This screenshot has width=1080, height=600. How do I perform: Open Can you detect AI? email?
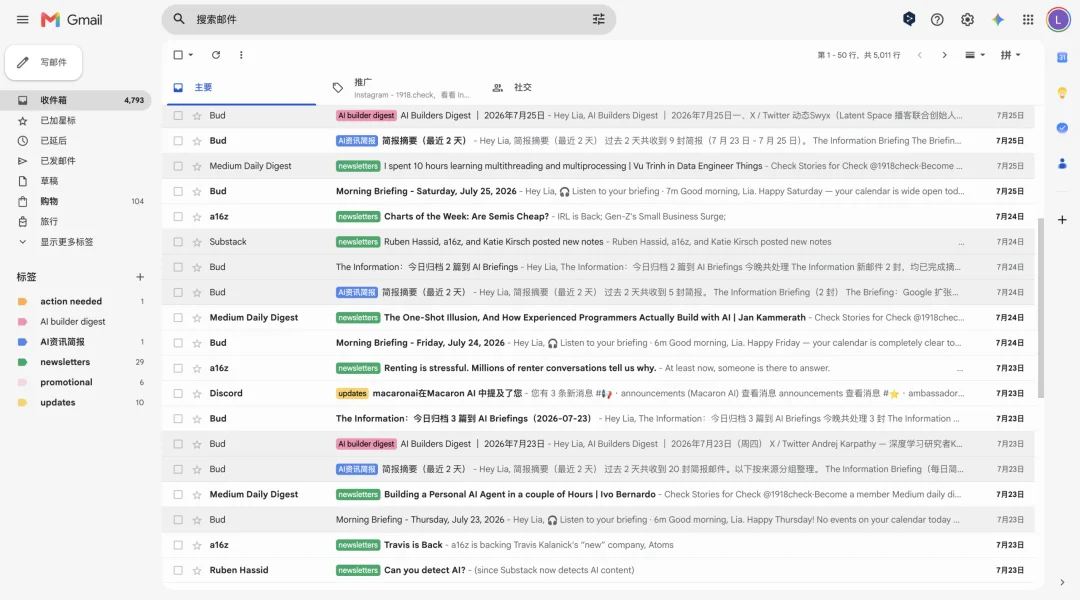coord(599,570)
